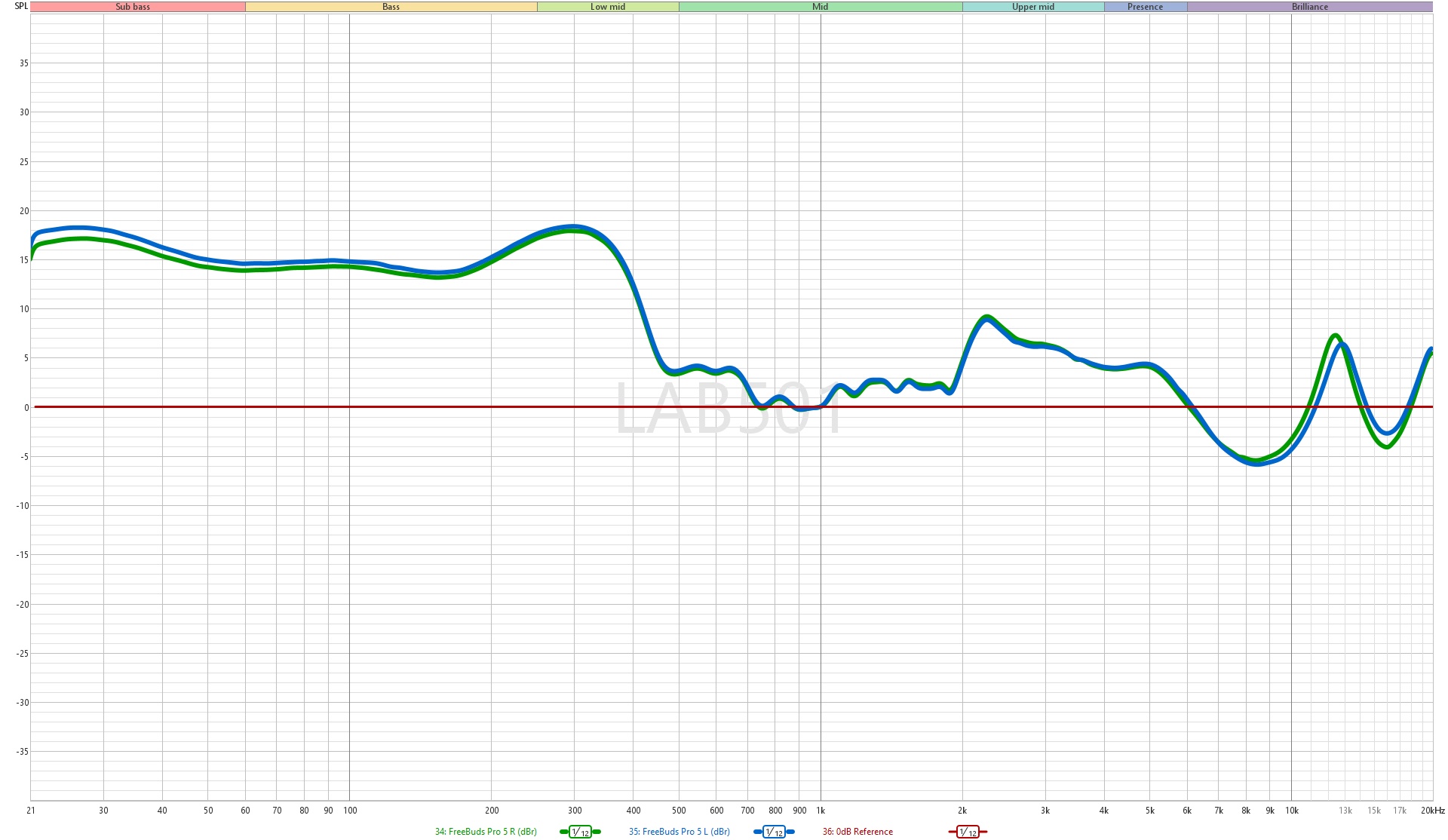Toggle FreeBuds Pro 5 R trace legend
This screenshot has width=1448, height=840.
[485, 832]
